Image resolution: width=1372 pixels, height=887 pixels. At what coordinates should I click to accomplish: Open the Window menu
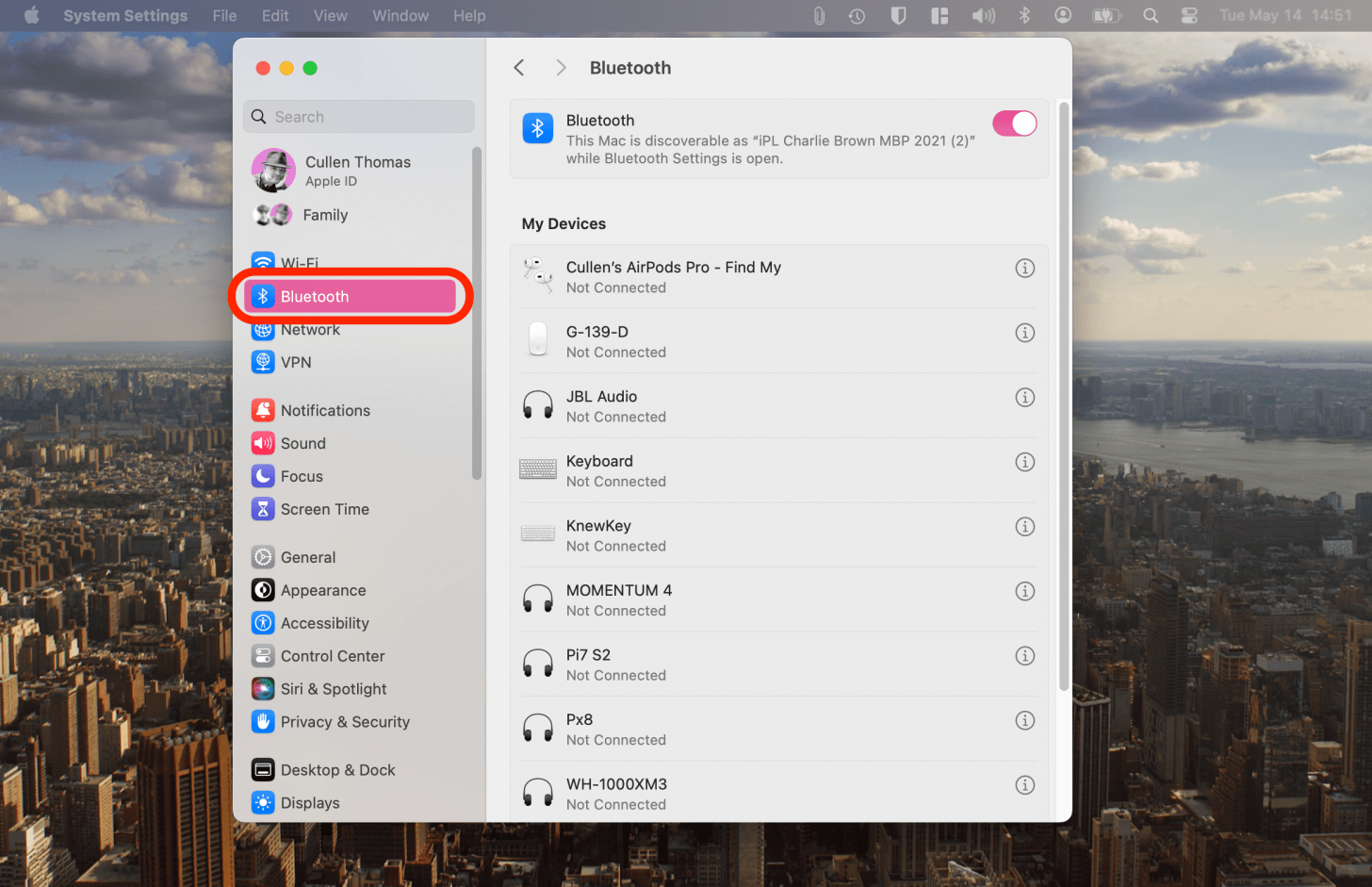coord(400,15)
